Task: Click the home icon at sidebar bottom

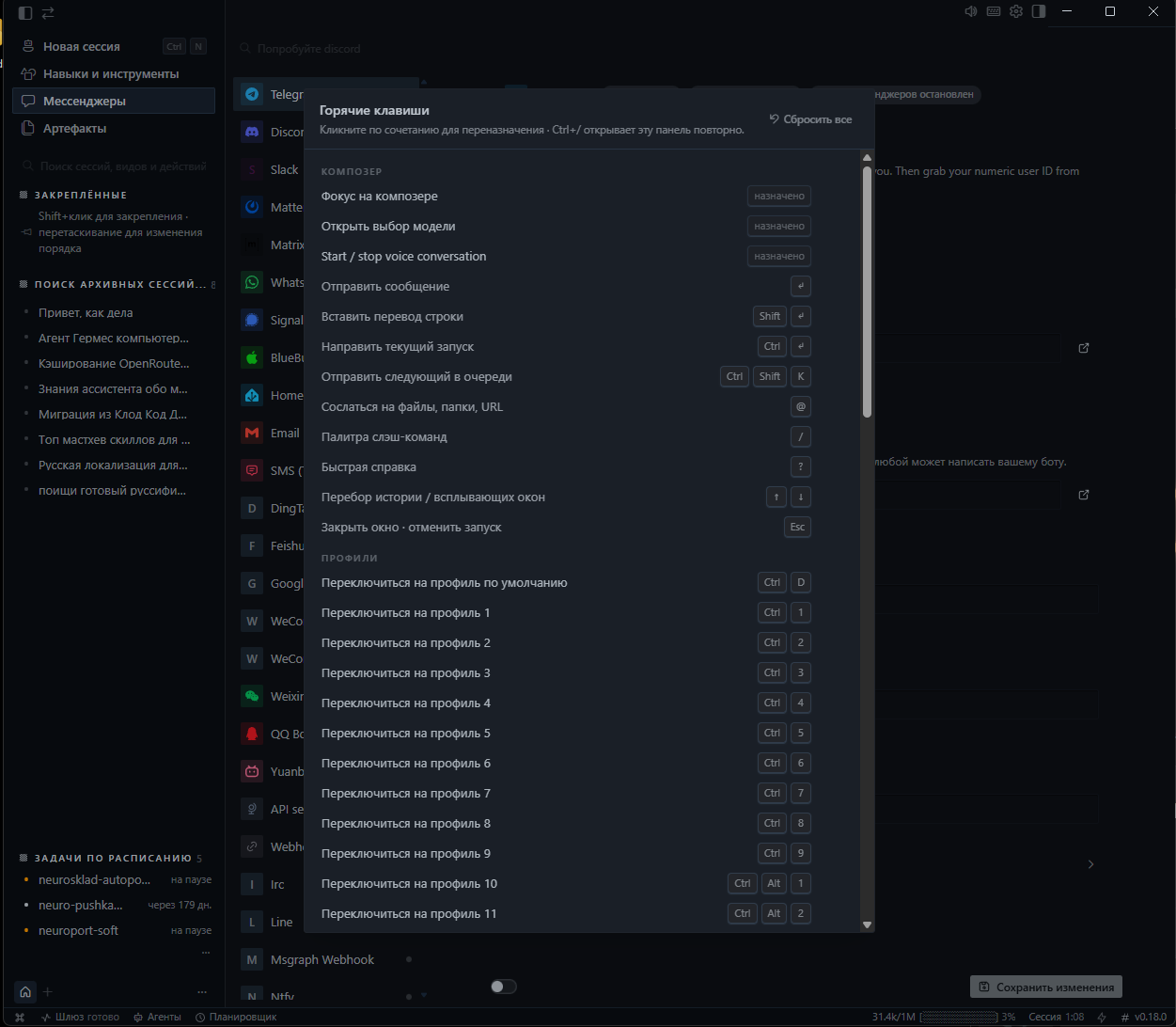Action: pyautogui.click(x=25, y=991)
